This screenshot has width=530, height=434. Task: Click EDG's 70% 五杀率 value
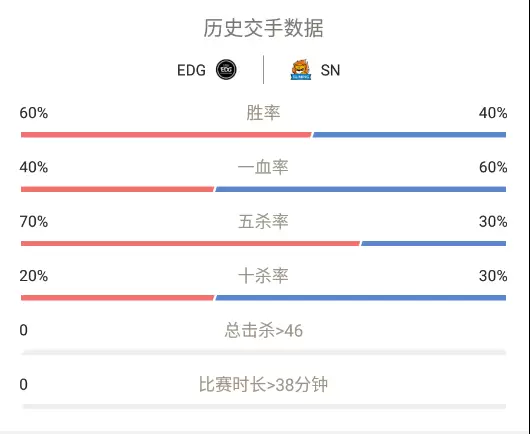coord(33,222)
